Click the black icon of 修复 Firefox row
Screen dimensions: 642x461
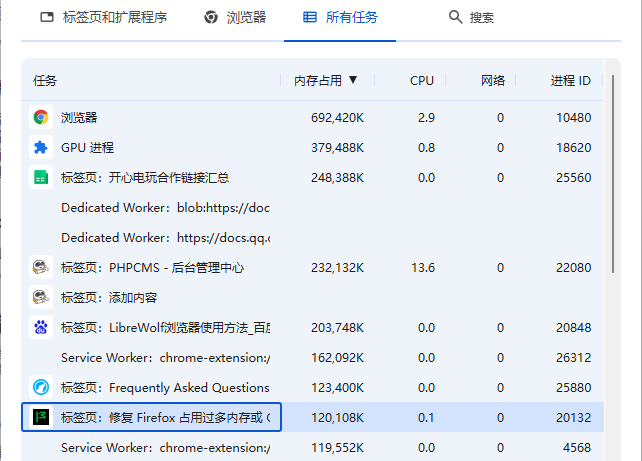pyautogui.click(x=41, y=418)
